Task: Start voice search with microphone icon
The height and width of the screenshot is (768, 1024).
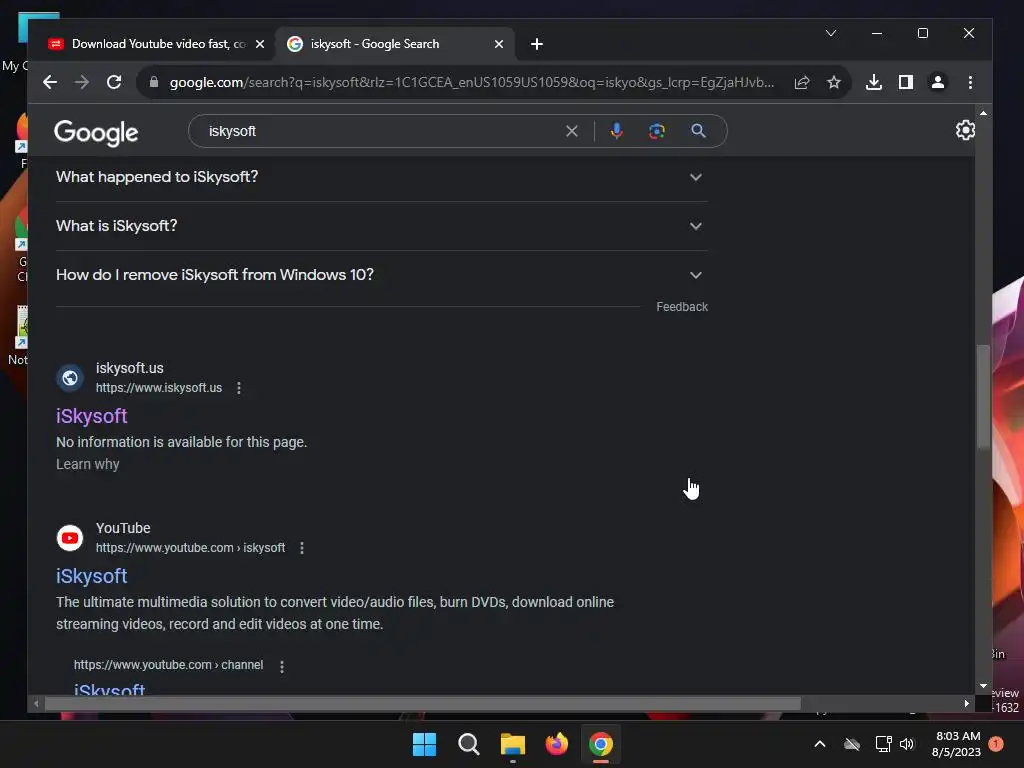Action: [x=616, y=131]
